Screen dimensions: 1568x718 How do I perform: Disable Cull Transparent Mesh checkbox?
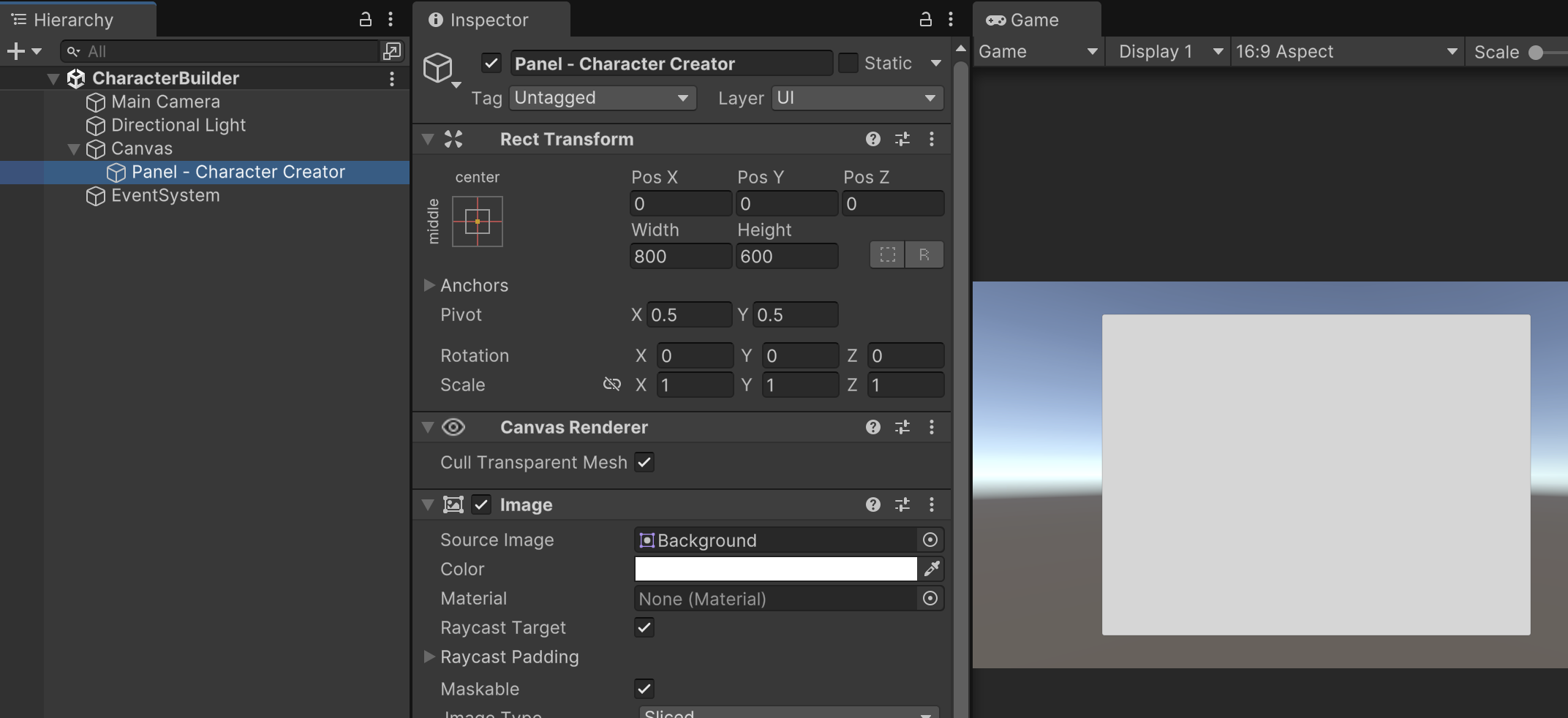(x=644, y=462)
